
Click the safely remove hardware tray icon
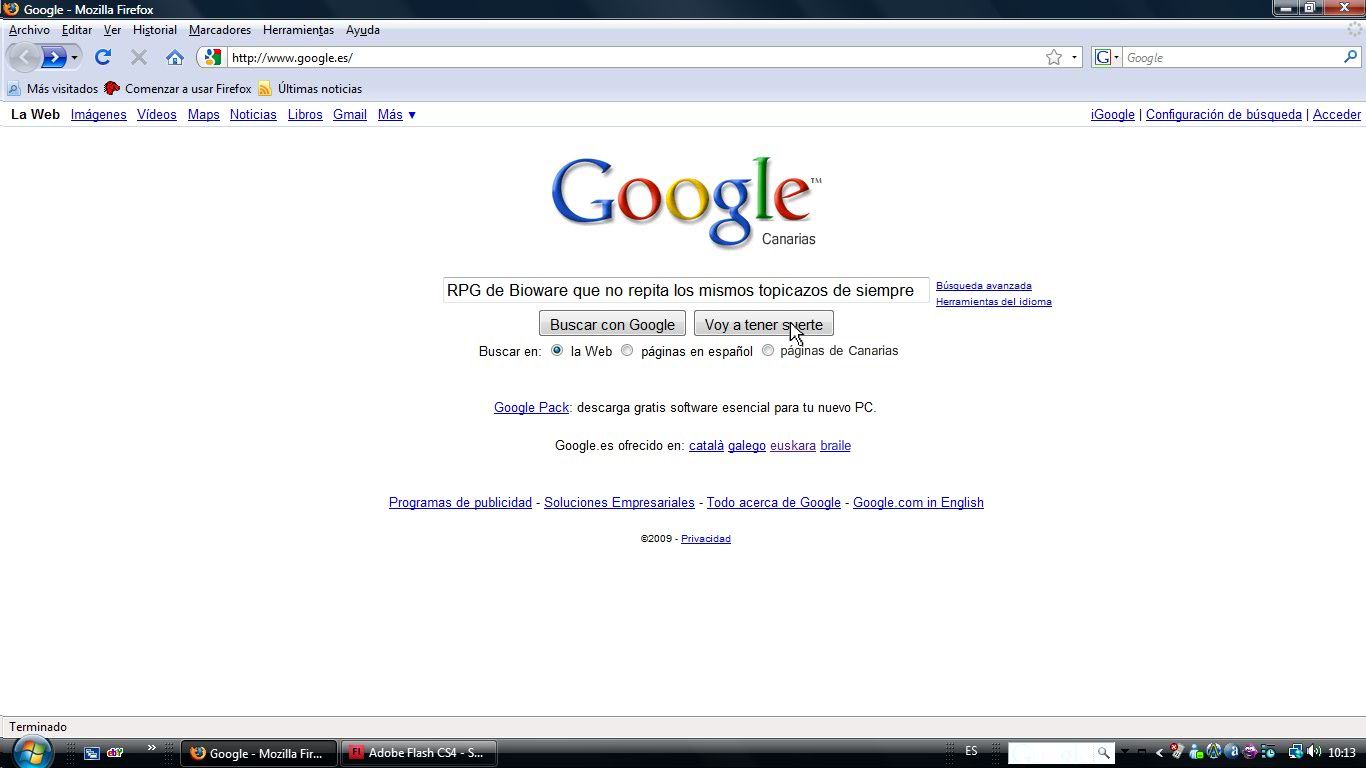pos(1177,752)
